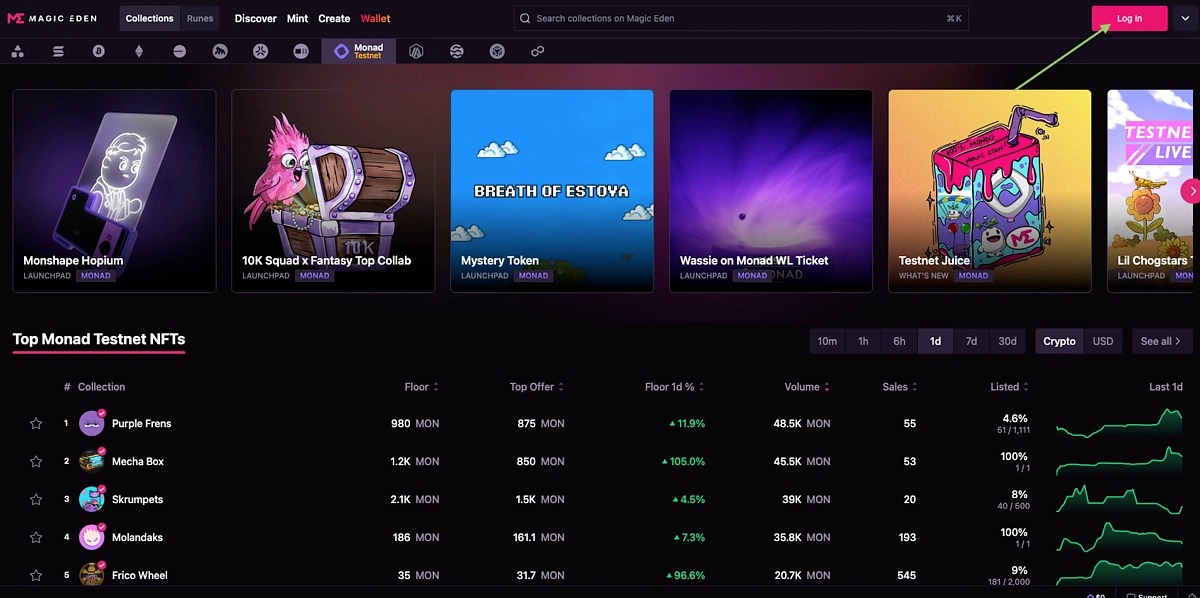Select the Sei chain icon
This screenshot has width=1200, height=598.
[457, 51]
